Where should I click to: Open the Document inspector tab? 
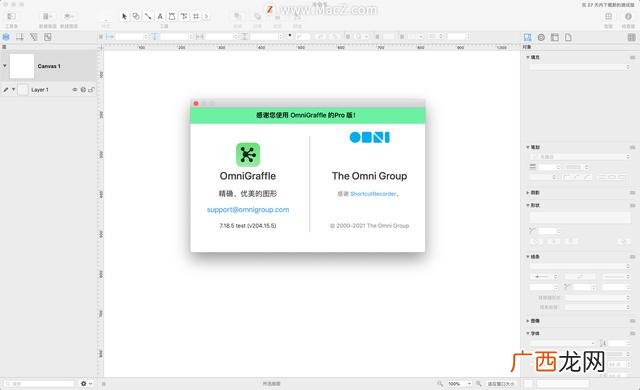tap(568, 38)
